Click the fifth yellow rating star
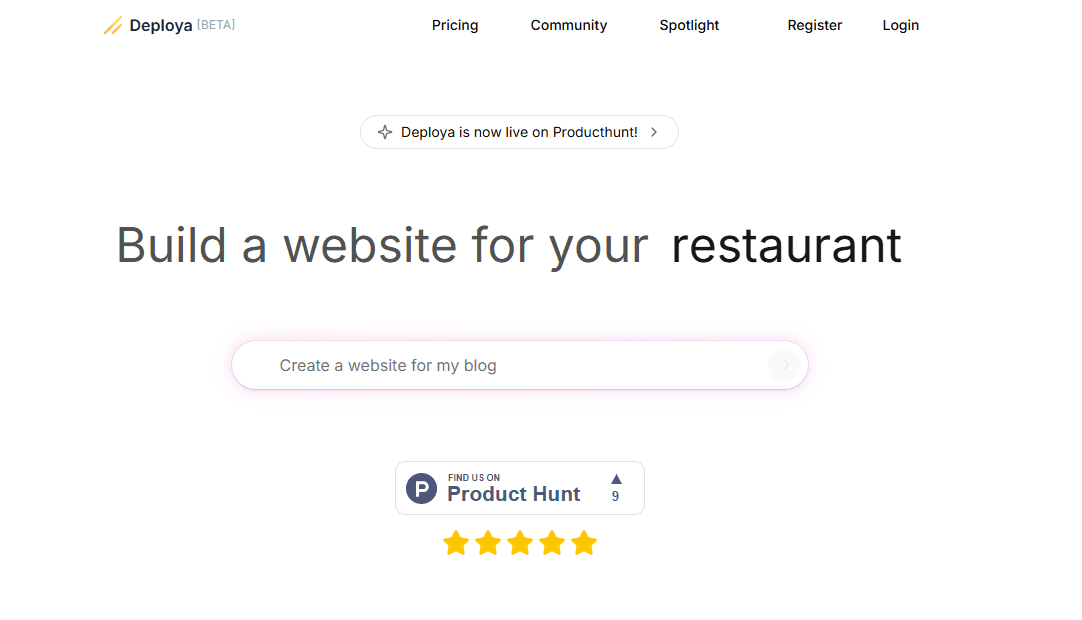 (x=584, y=543)
